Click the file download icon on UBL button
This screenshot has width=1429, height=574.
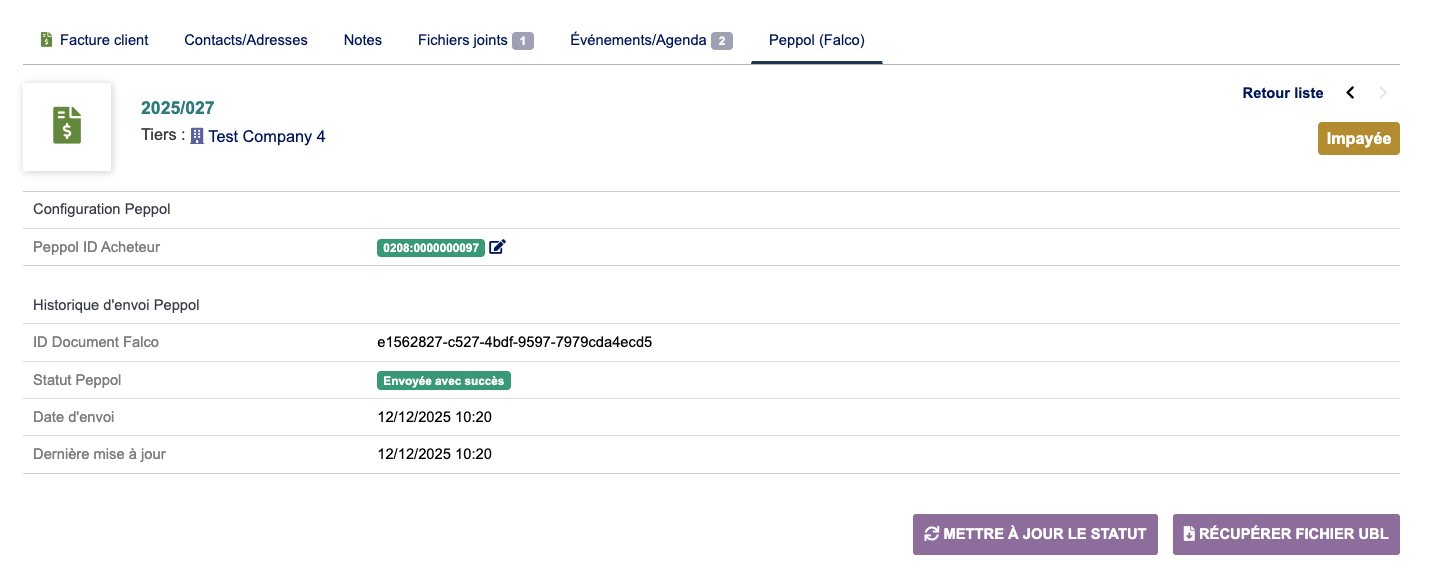click(1189, 534)
